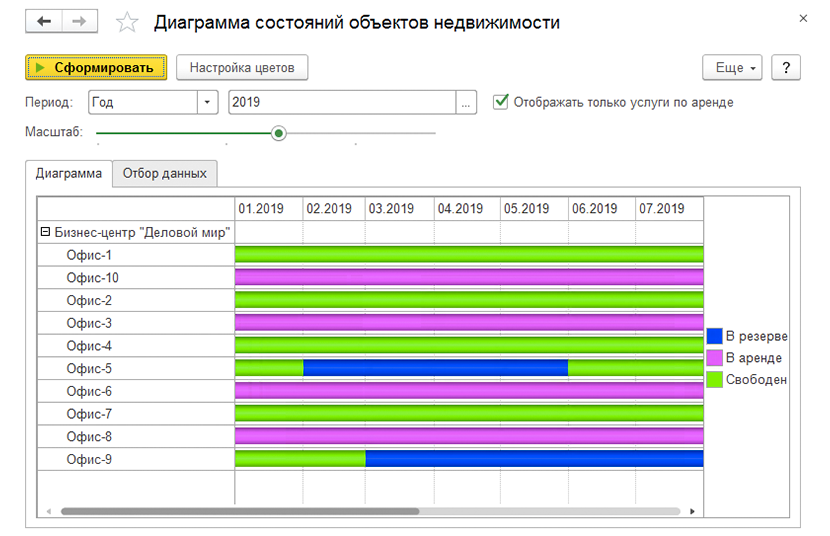Select the Офис-5 row label

(x=89, y=369)
